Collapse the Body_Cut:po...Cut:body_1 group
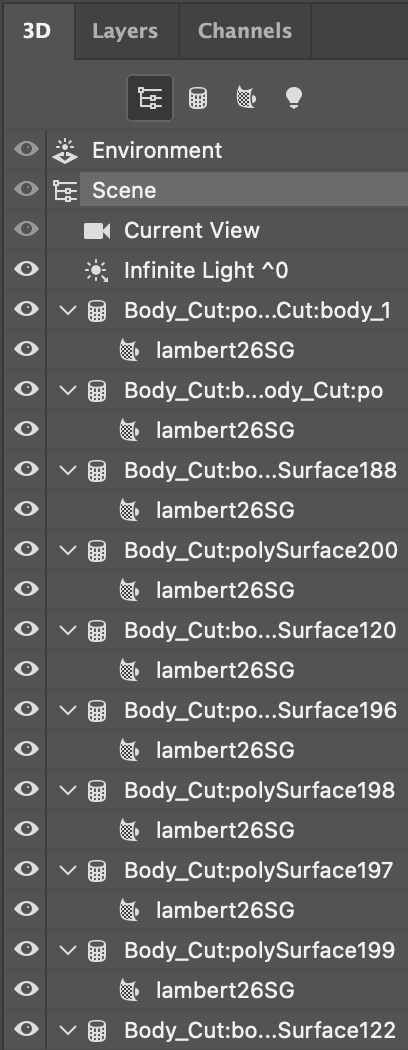This screenshot has width=408, height=1050. (68, 311)
